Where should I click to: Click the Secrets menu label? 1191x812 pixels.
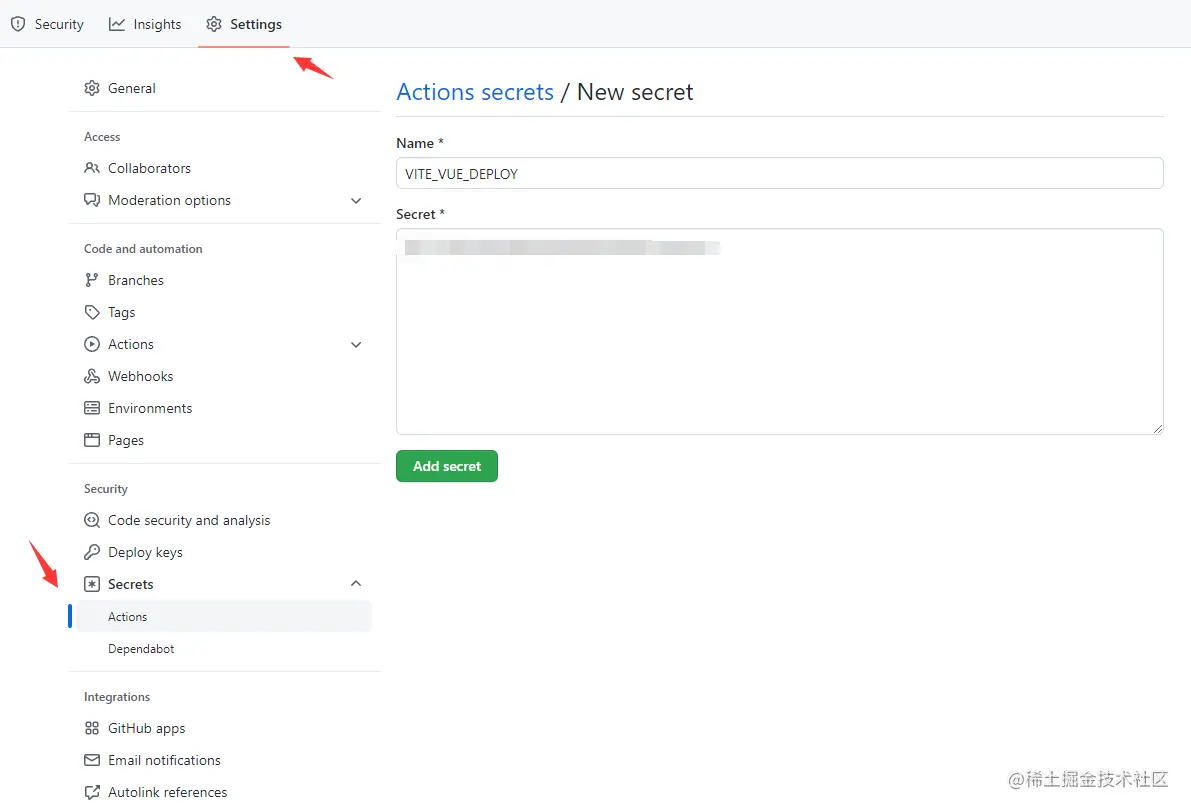[131, 584]
